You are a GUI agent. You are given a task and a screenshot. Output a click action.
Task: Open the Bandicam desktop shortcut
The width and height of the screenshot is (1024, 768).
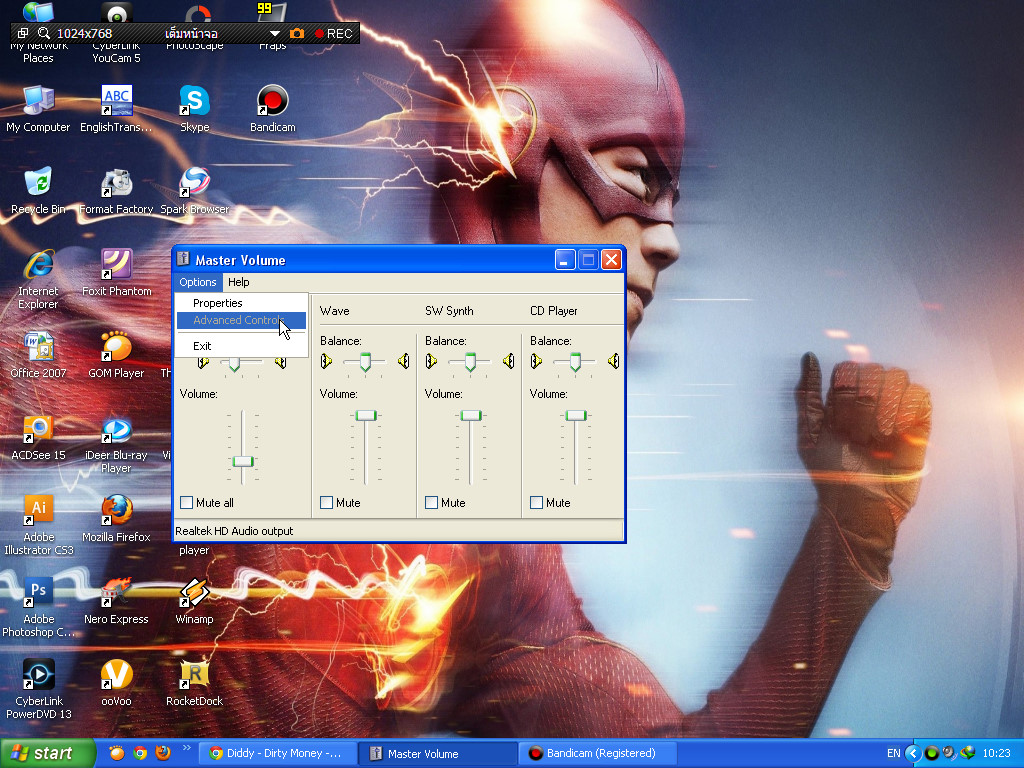coord(272,102)
